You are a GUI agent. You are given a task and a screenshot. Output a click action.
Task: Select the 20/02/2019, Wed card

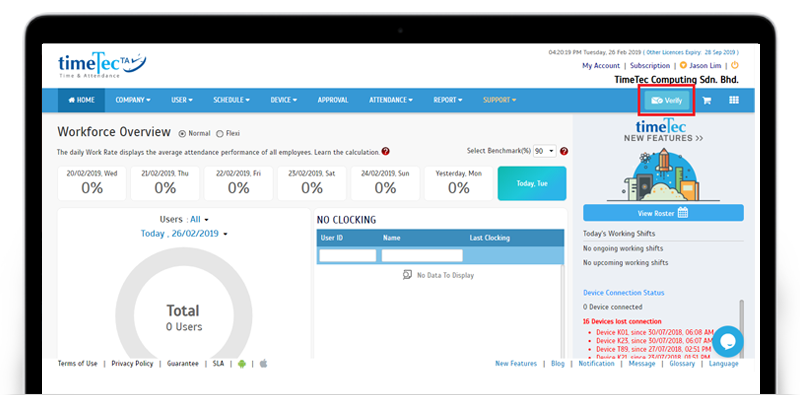click(92, 183)
